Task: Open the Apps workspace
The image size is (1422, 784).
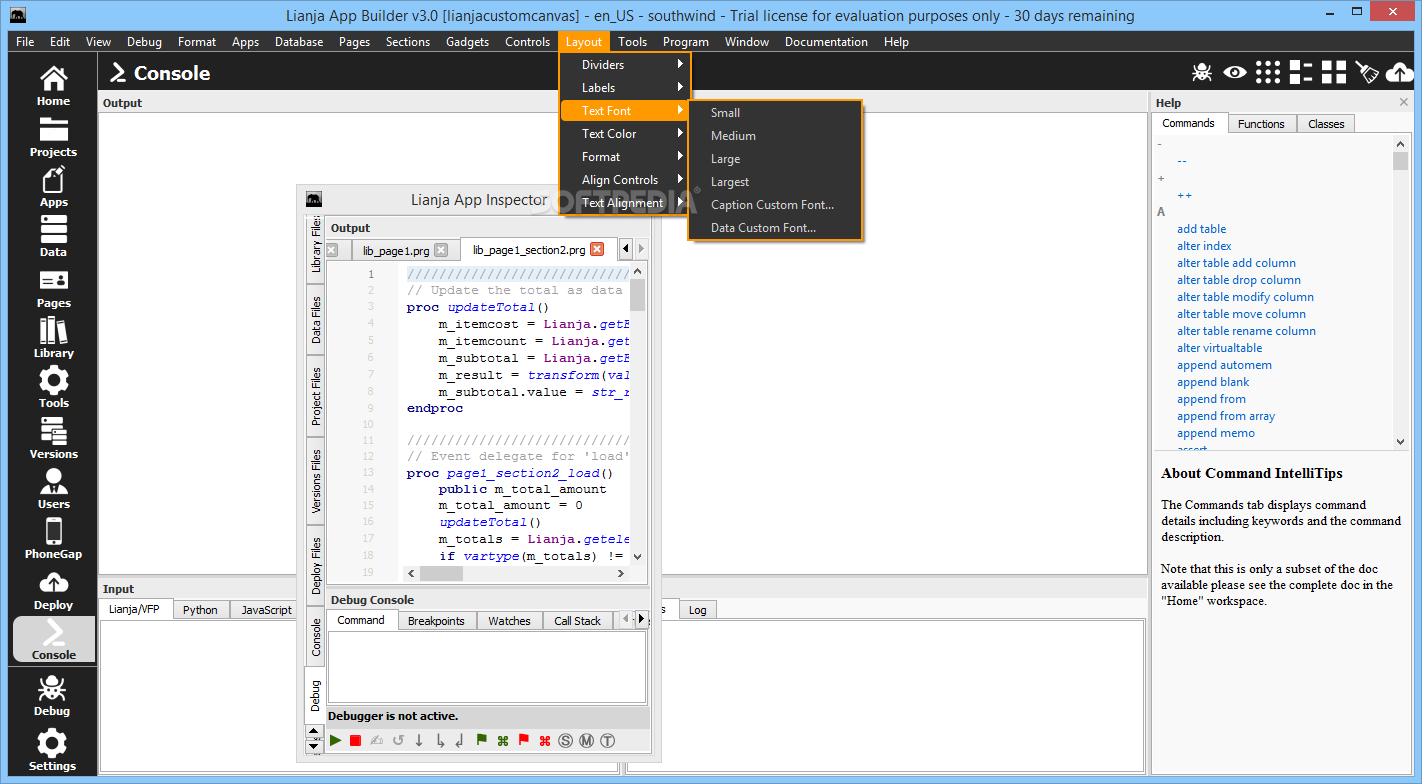Action: coord(53,187)
